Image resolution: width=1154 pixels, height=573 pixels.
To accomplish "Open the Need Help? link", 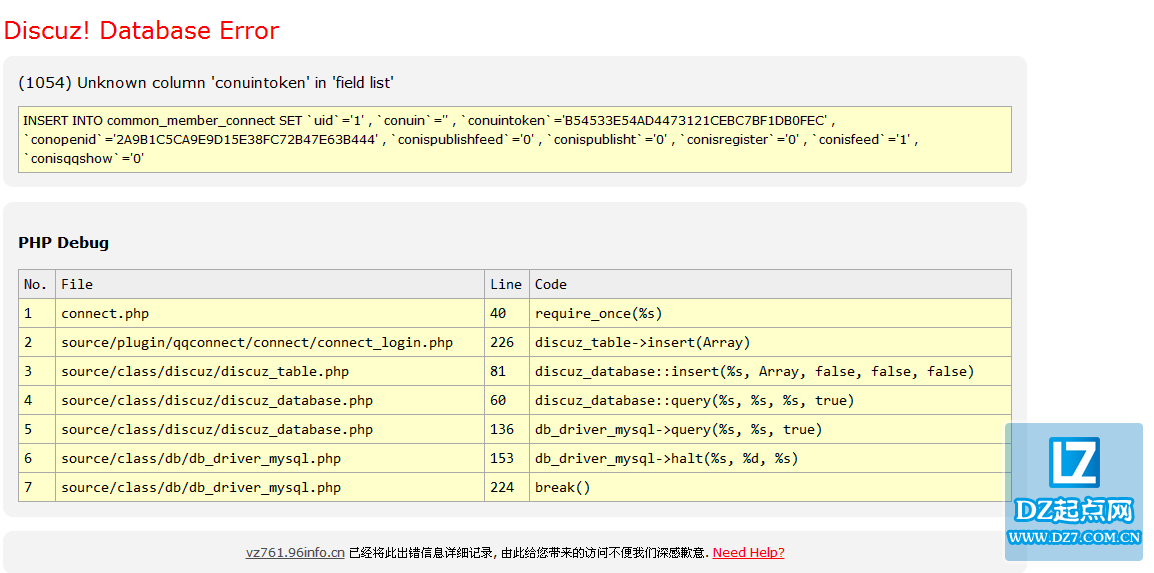I will (x=748, y=553).
